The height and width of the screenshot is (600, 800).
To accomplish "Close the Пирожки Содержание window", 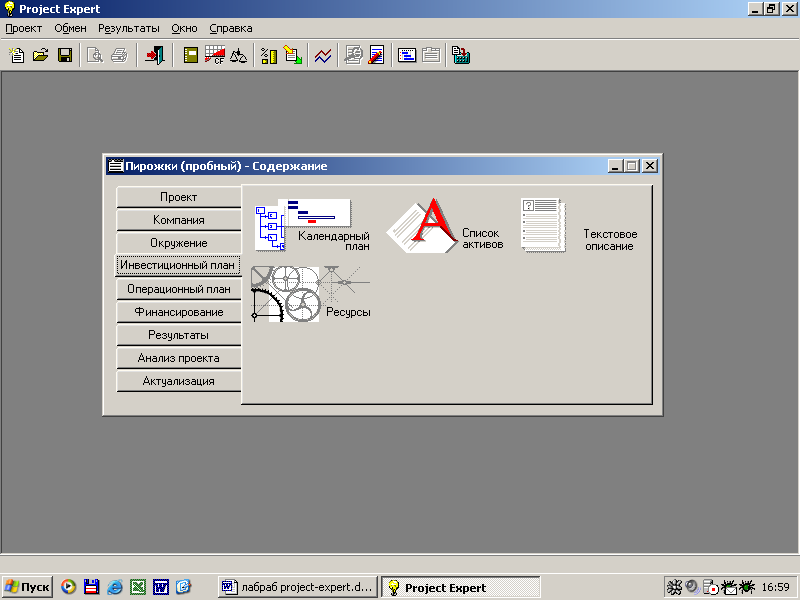I will coord(649,166).
